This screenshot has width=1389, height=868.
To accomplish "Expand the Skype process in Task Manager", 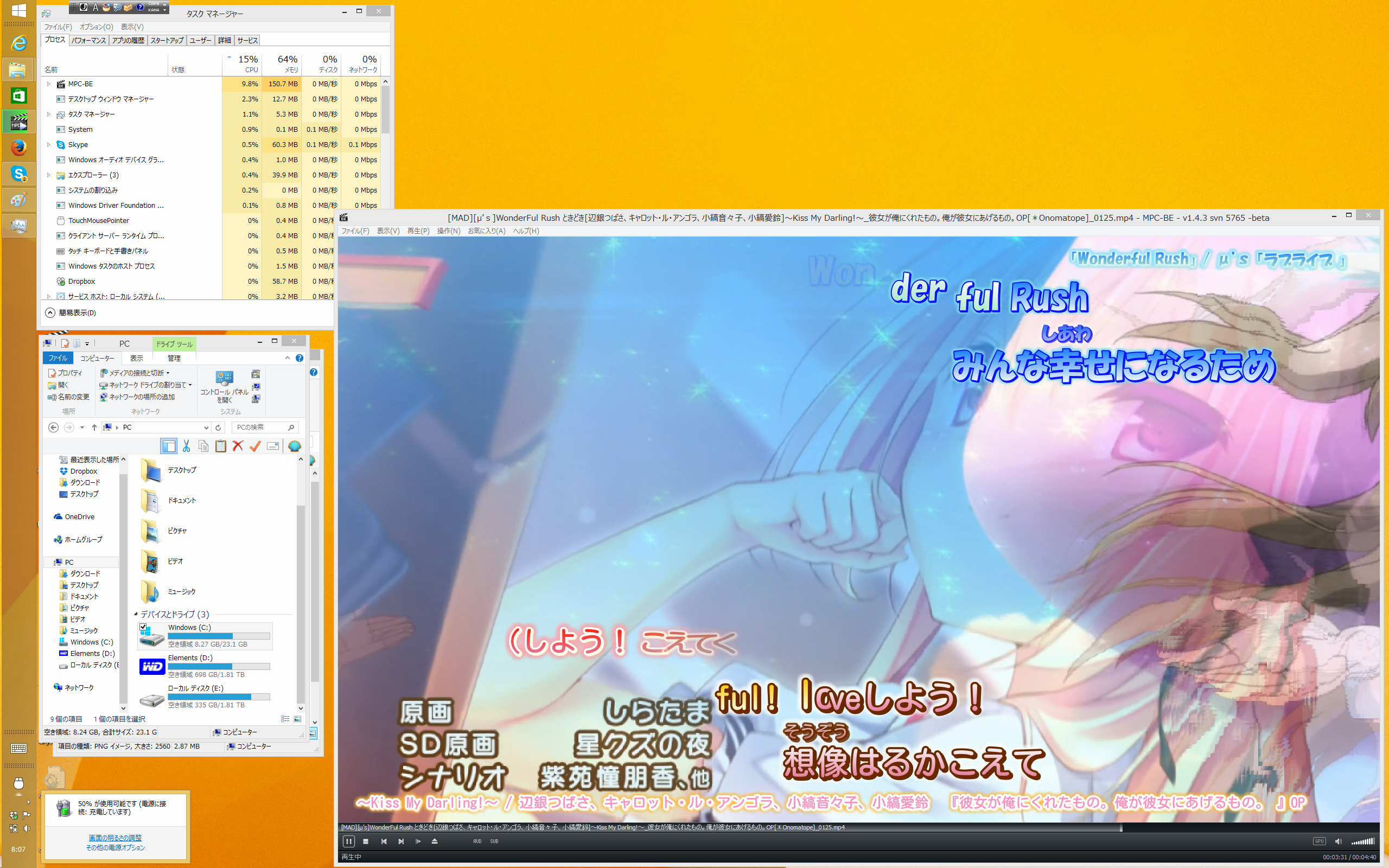I will point(48,145).
